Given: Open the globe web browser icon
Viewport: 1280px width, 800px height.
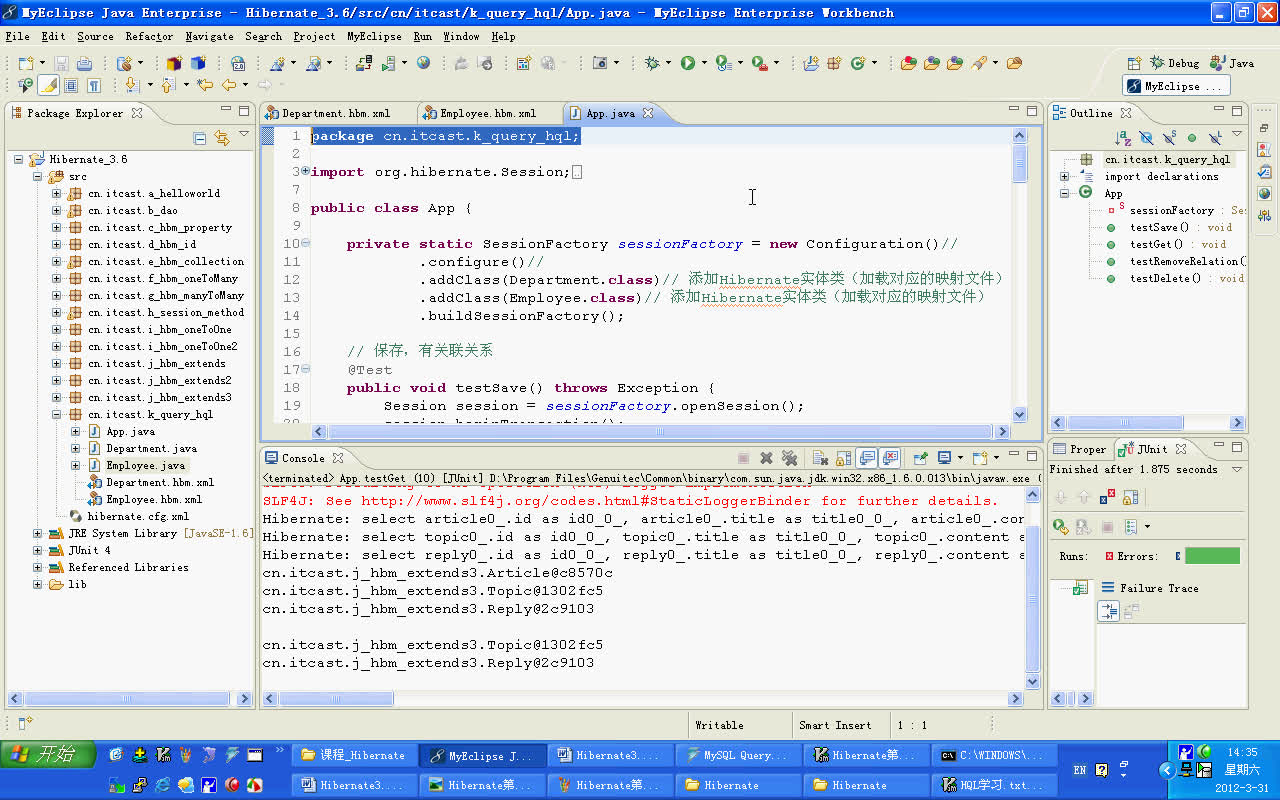Looking at the screenshot, I should 423,63.
